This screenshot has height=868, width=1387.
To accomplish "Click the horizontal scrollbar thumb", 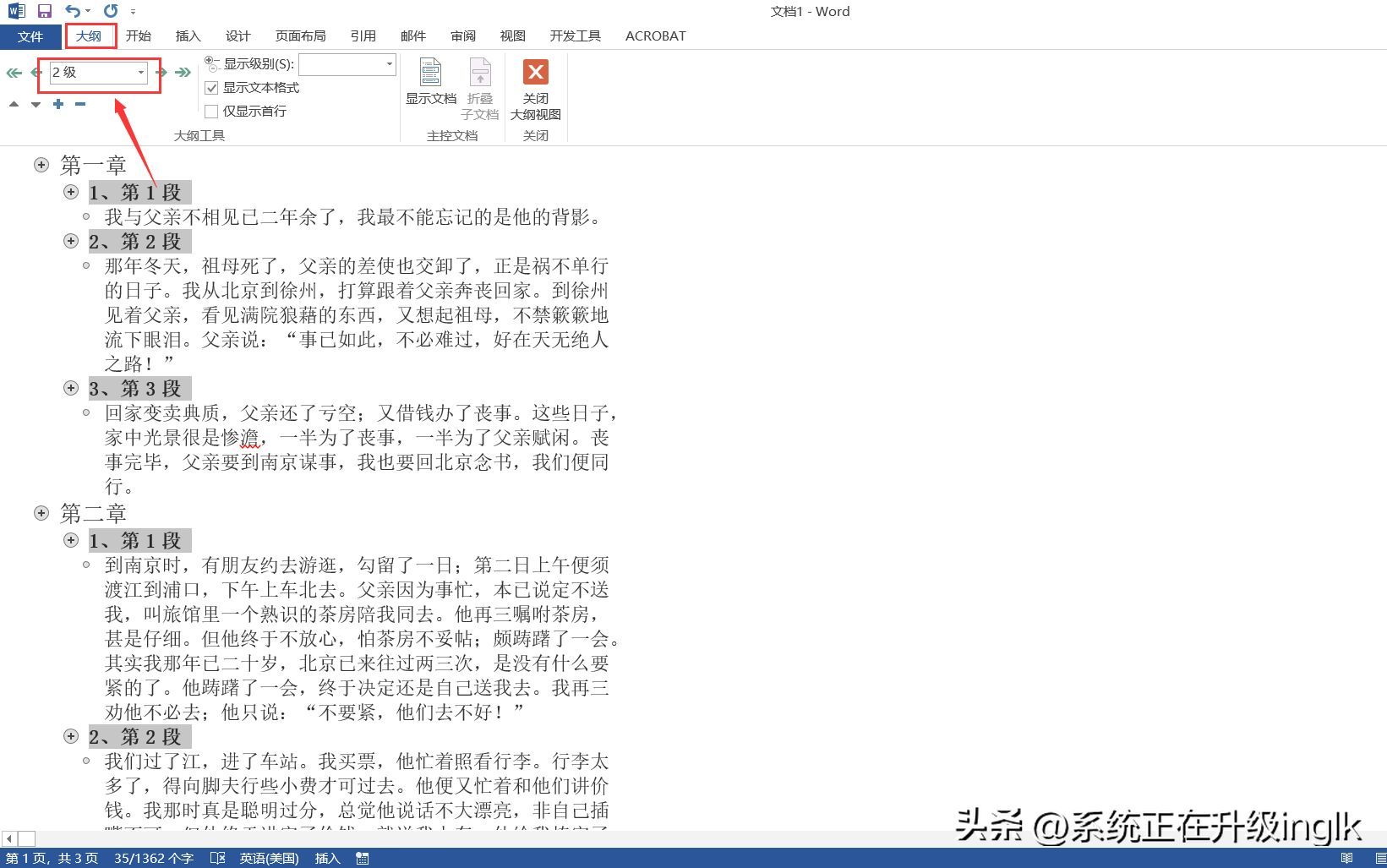I will click(x=26, y=839).
